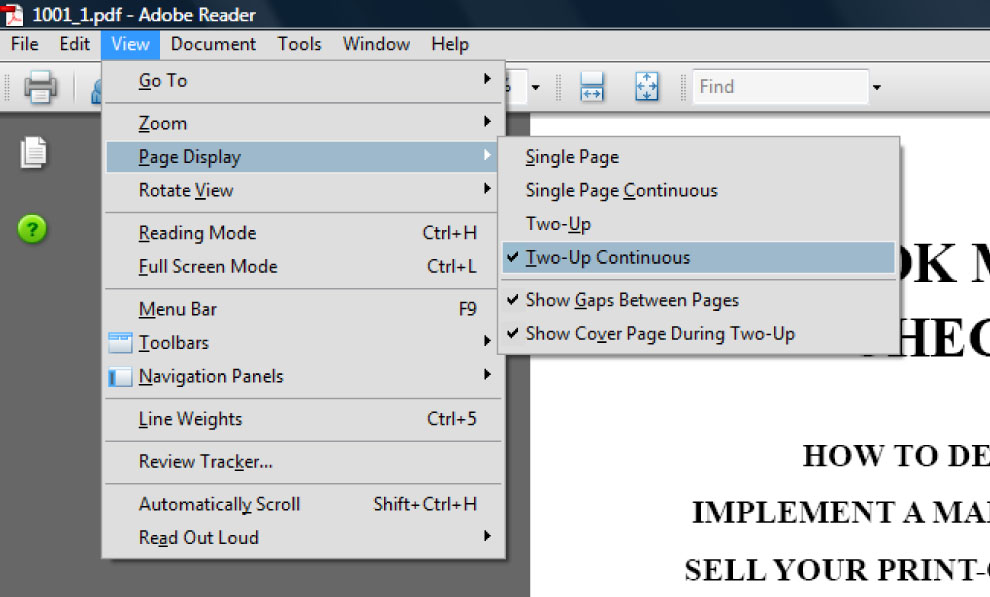
Task: Click into the Find text field
Action: (780, 87)
